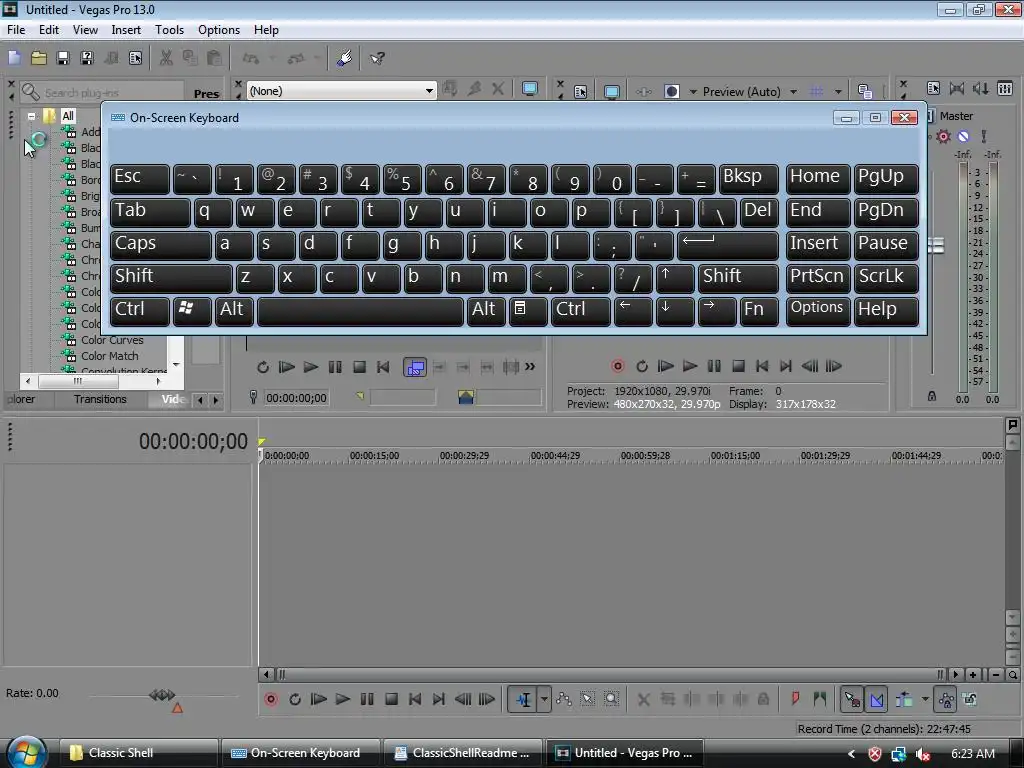Viewport: 1024px width, 768px height.
Task: Click the preview on external monitor icon
Action: [x=611, y=91]
